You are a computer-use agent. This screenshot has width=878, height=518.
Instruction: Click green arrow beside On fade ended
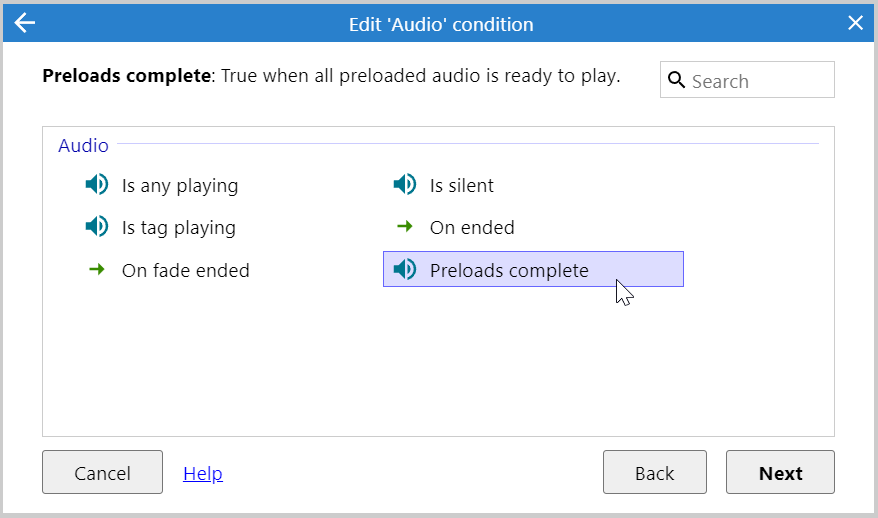click(97, 269)
